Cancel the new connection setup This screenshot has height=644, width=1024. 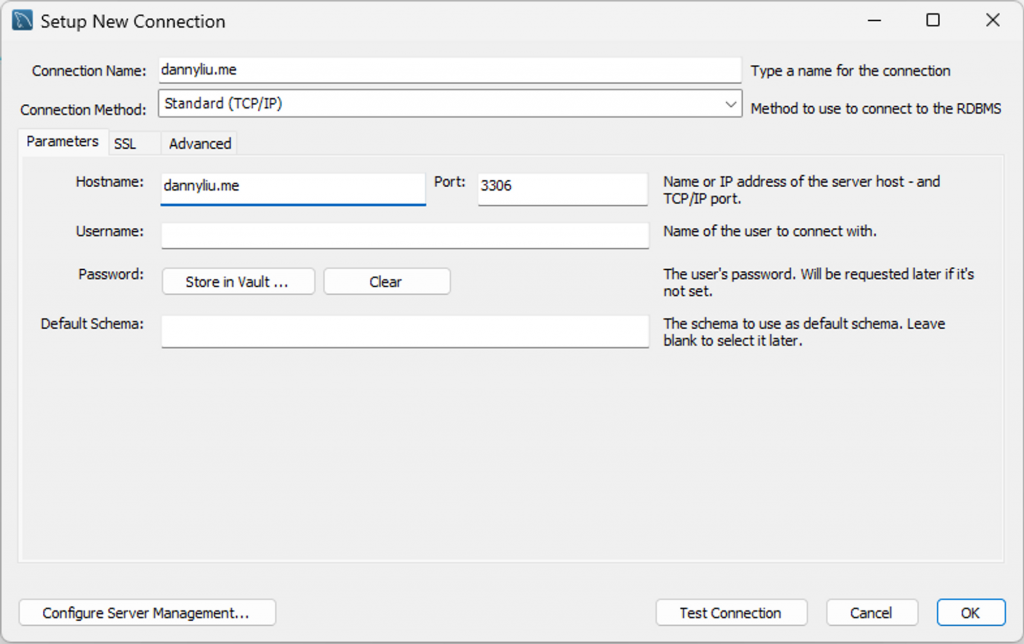coord(871,613)
